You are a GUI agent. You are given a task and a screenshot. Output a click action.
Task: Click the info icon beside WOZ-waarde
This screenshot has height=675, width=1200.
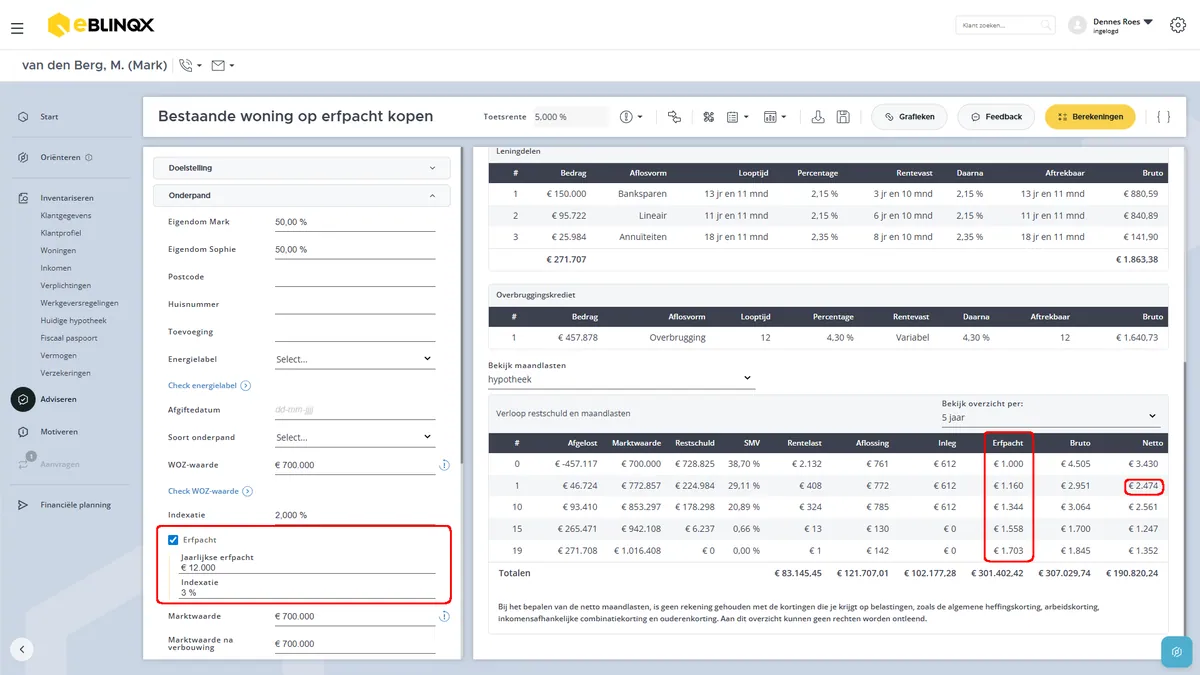(444, 465)
